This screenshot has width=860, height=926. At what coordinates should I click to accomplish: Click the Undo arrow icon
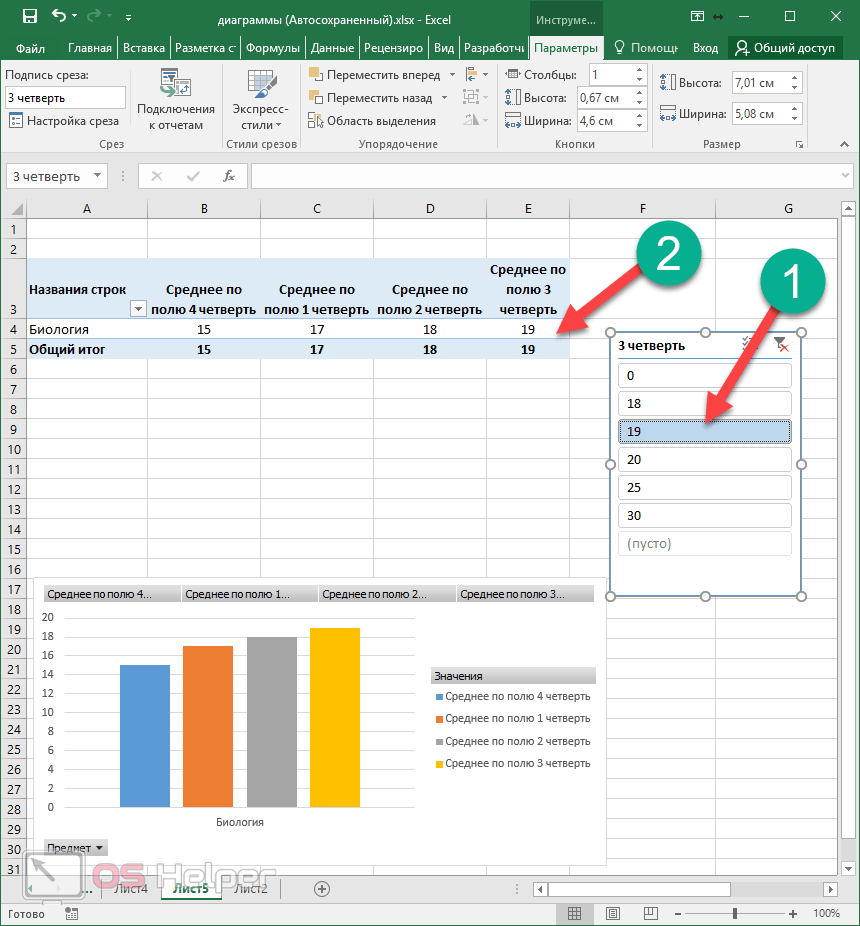point(59,17)
